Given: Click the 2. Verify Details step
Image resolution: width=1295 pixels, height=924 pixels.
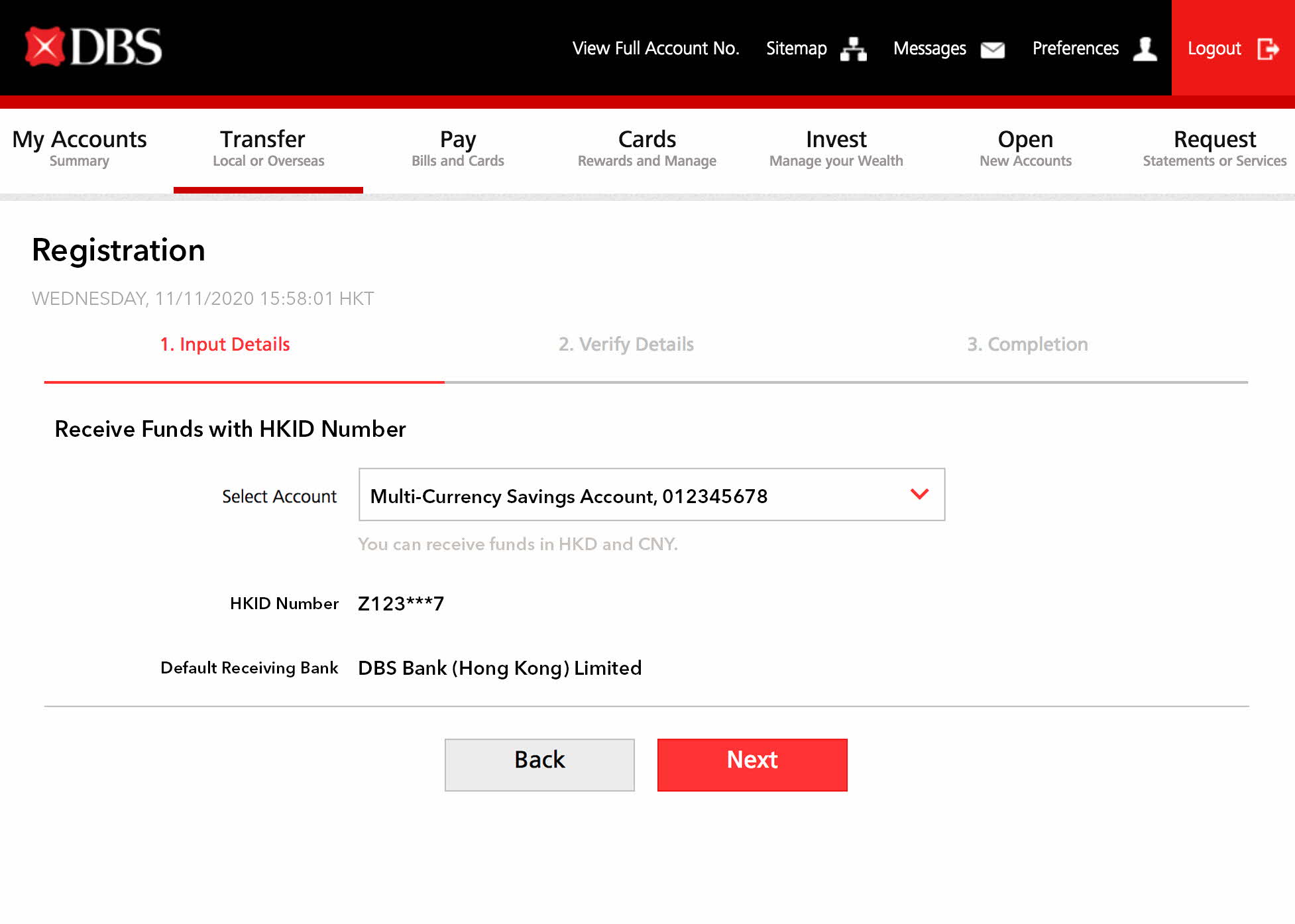Looking at the screenshot, I should pyautogui.click(x=626, y=344).
